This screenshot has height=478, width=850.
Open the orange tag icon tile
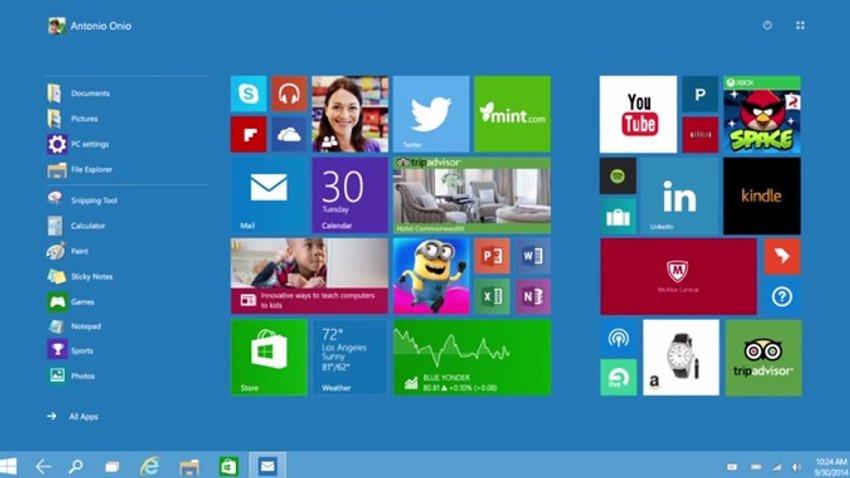click(x=782, y=256)
